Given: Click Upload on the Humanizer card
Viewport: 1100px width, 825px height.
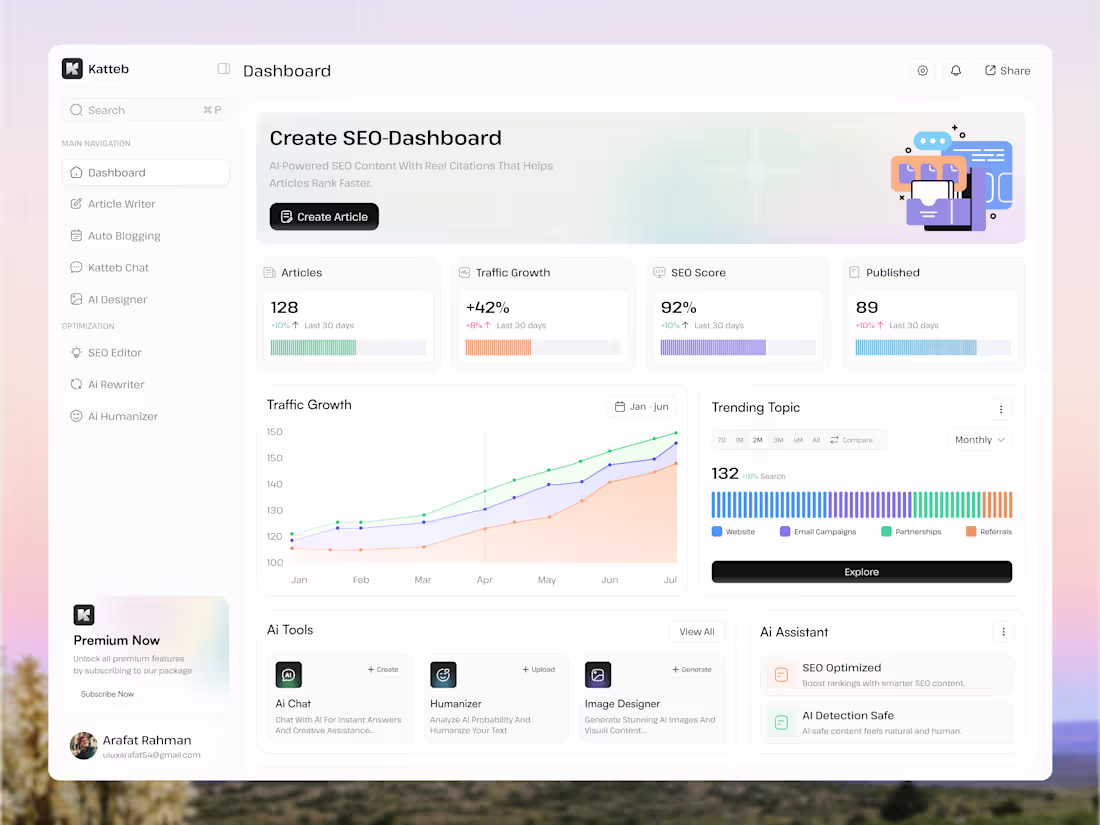Looking at the screenshot, I should click(538, 670).
